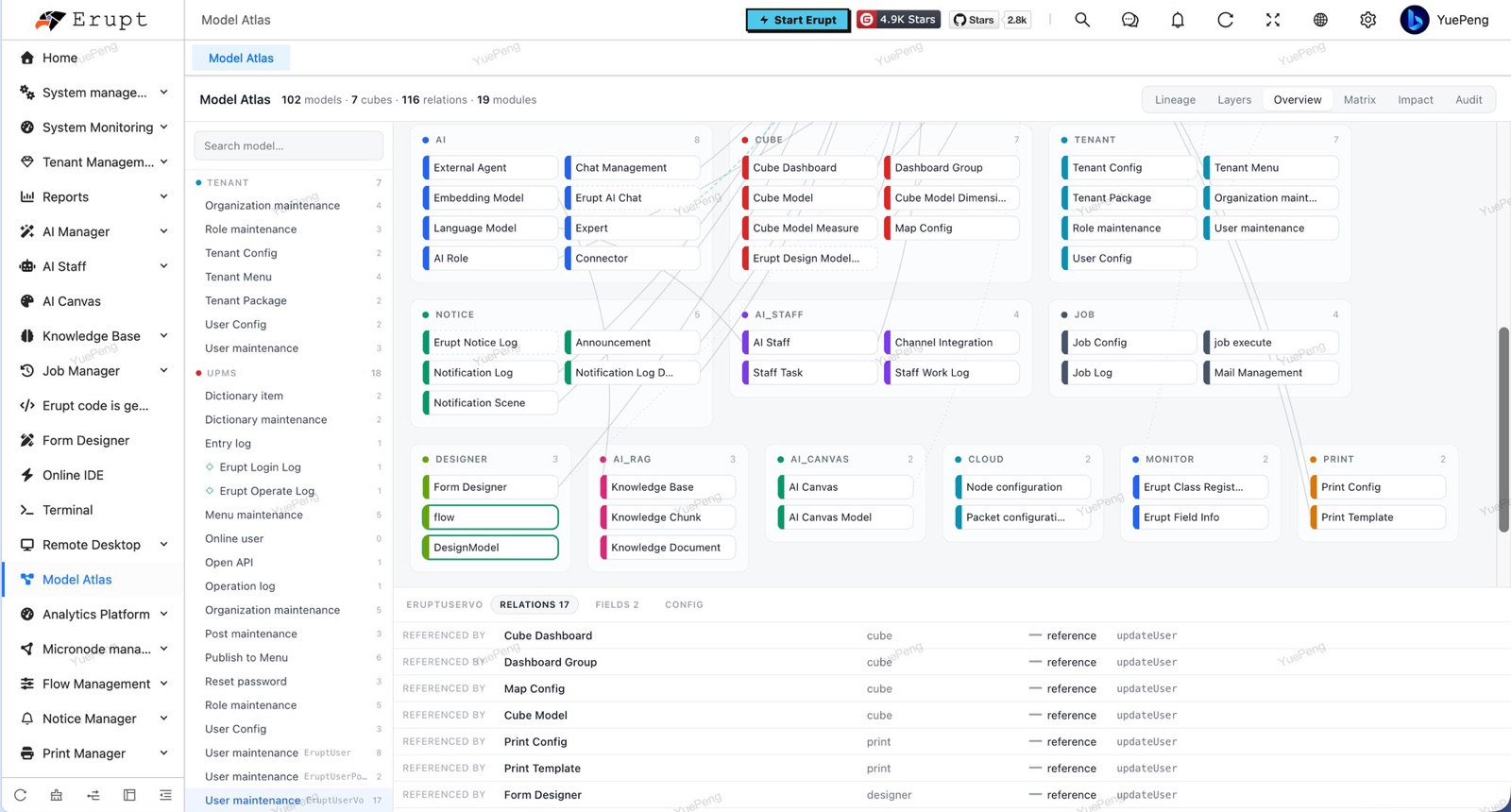Click the Home icon in the sidebar
Screen dimensions: 1511x812
tap(27, 58)
